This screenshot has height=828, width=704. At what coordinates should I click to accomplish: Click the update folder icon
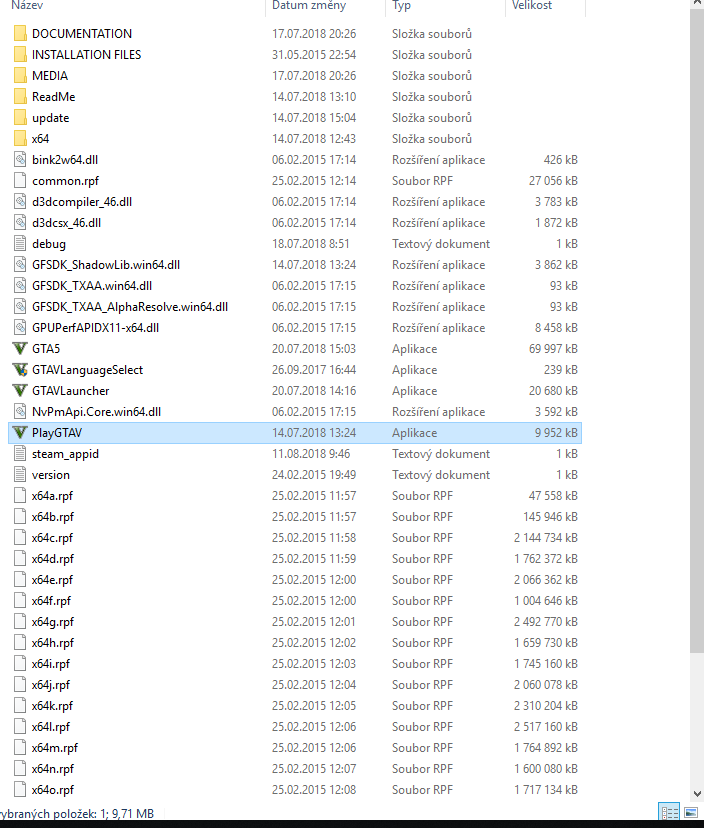pos(20,118)
